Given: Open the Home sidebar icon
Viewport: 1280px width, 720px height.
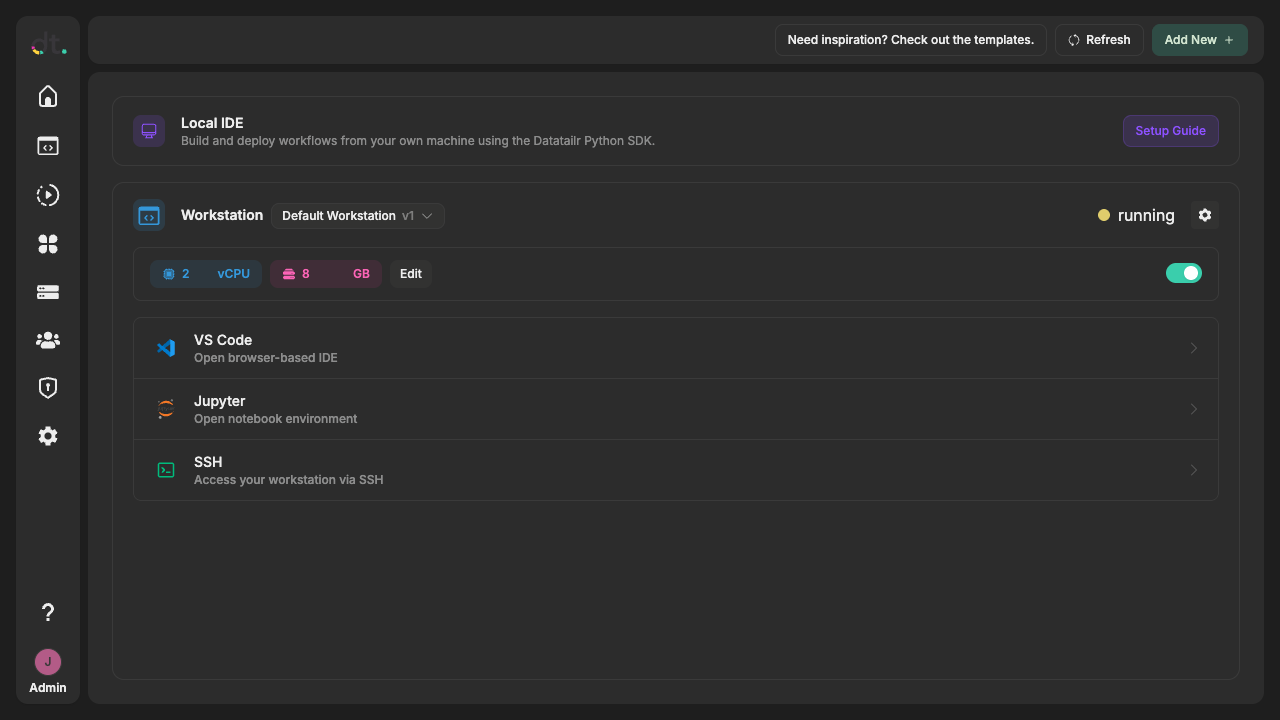Looking at the screenshot, I should [47, 96].
